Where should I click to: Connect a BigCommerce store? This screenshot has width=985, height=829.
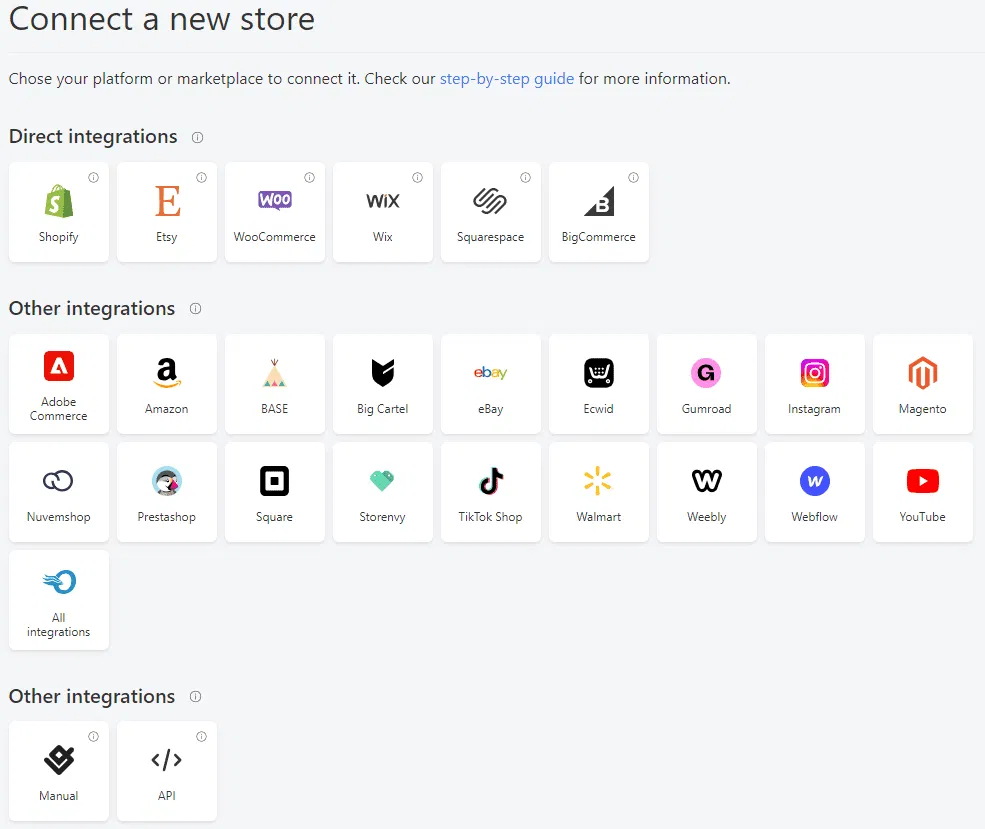598,211
